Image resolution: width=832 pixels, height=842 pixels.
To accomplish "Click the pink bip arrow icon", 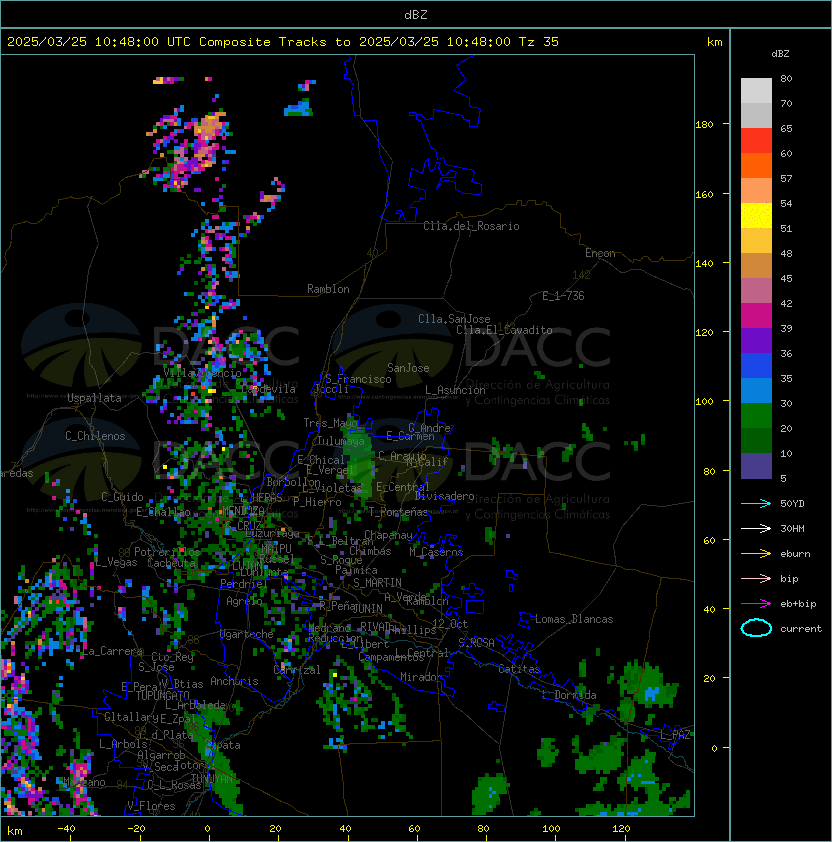I will (756, 578).
